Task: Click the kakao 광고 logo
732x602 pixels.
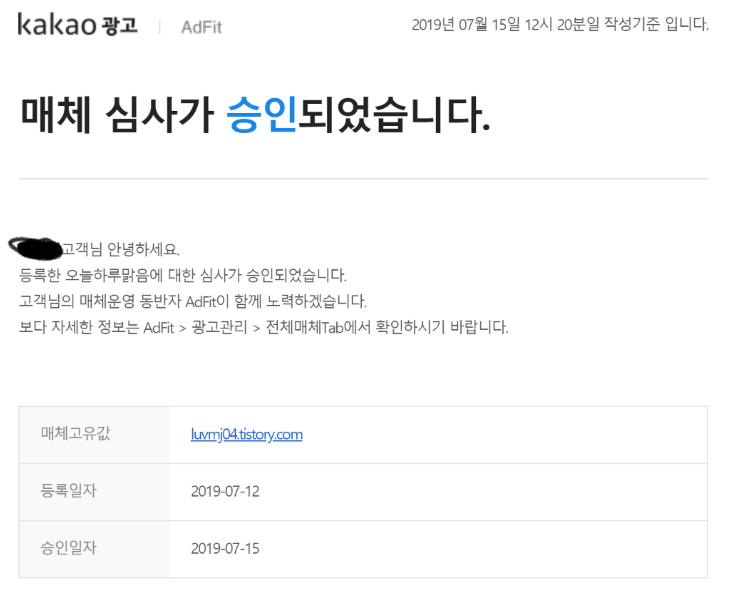Action: click(77, 25)
